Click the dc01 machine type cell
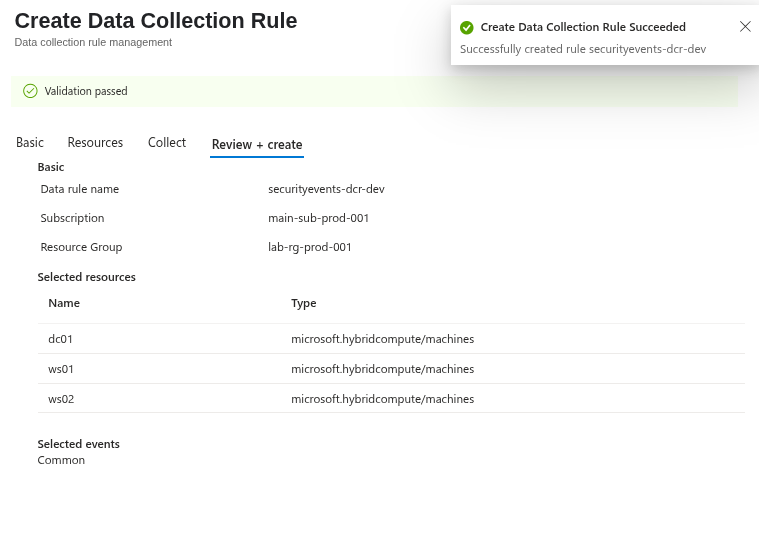This screenshot has width=759, height=539. [382, 339]
